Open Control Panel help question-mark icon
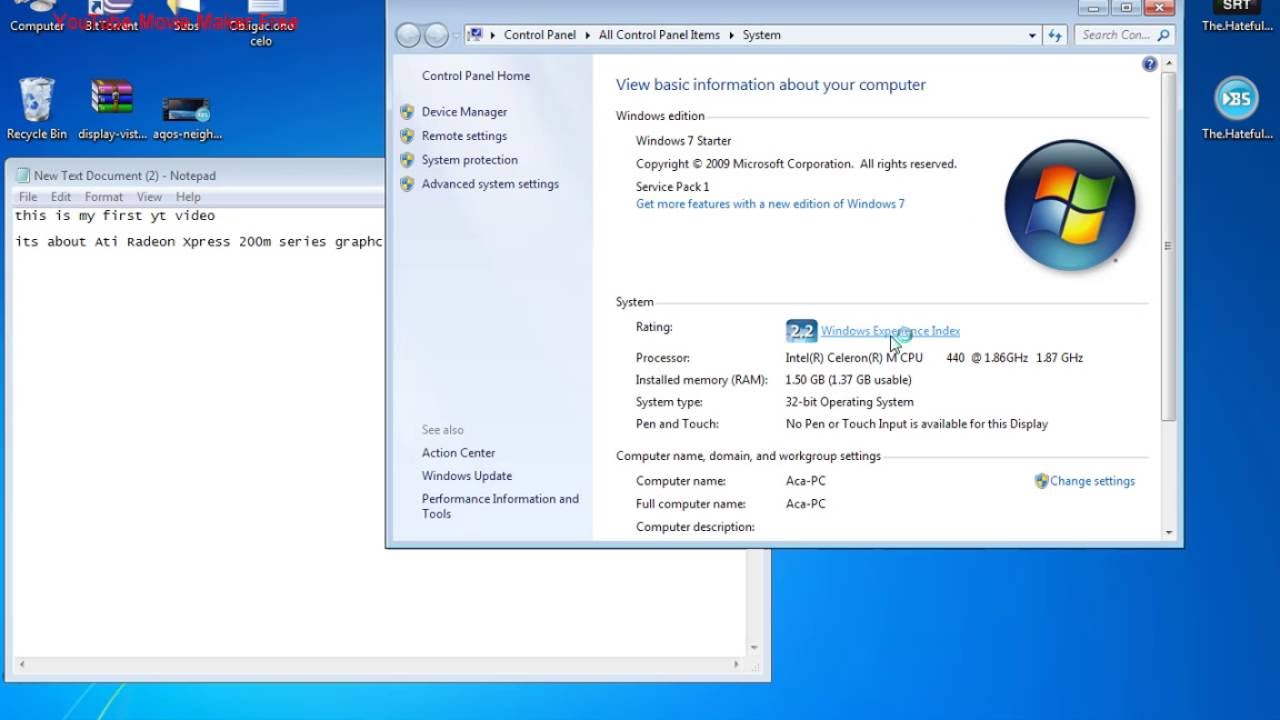Screen dimensions: 1280x720 coord(1149,64)
